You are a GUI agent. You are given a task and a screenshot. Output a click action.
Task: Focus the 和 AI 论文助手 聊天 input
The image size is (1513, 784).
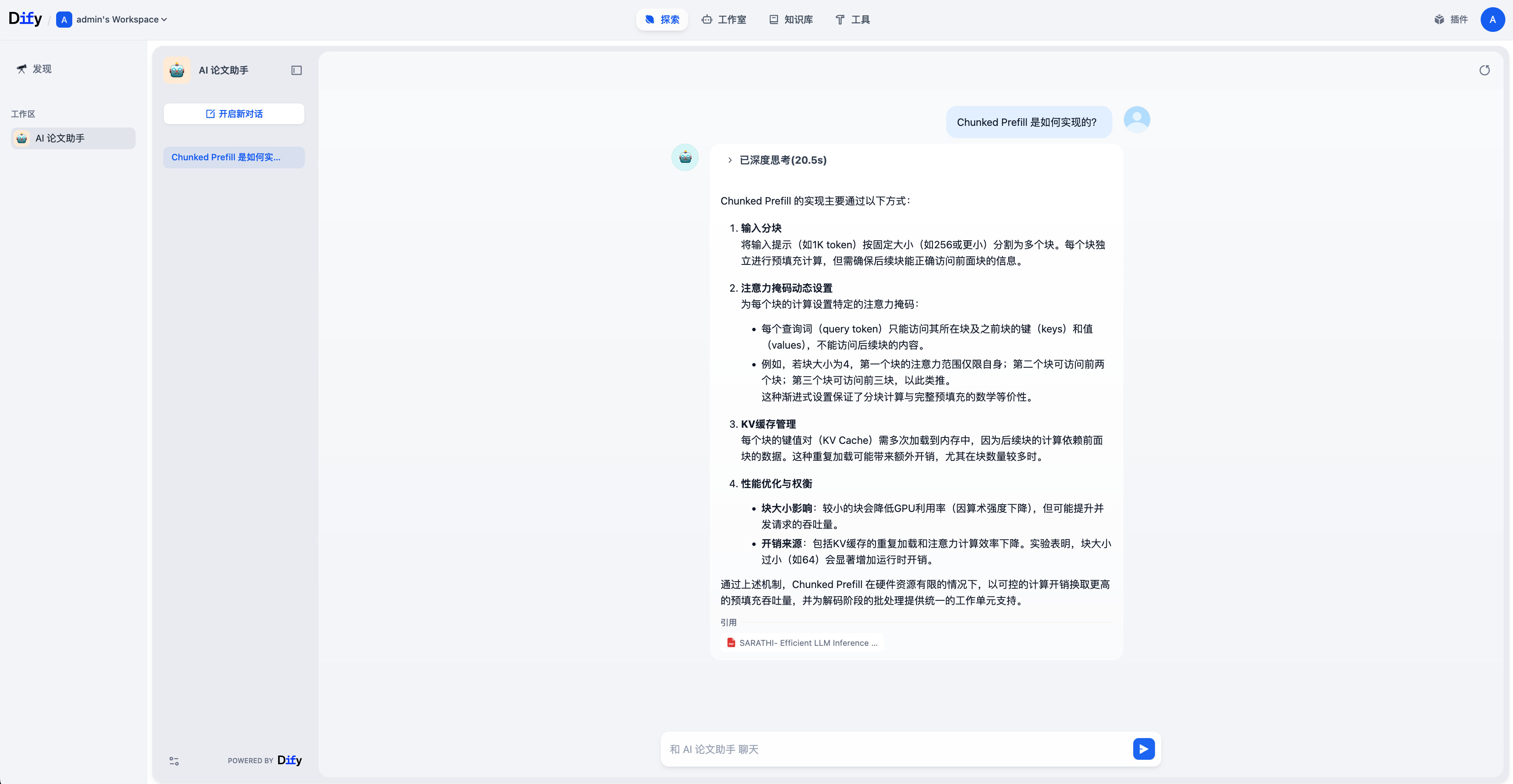click(x=897, y=749)
